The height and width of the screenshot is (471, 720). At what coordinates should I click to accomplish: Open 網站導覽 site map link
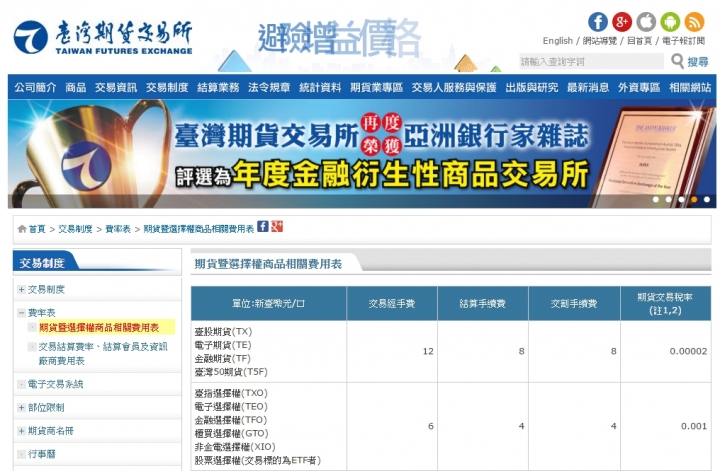point(600,41)
